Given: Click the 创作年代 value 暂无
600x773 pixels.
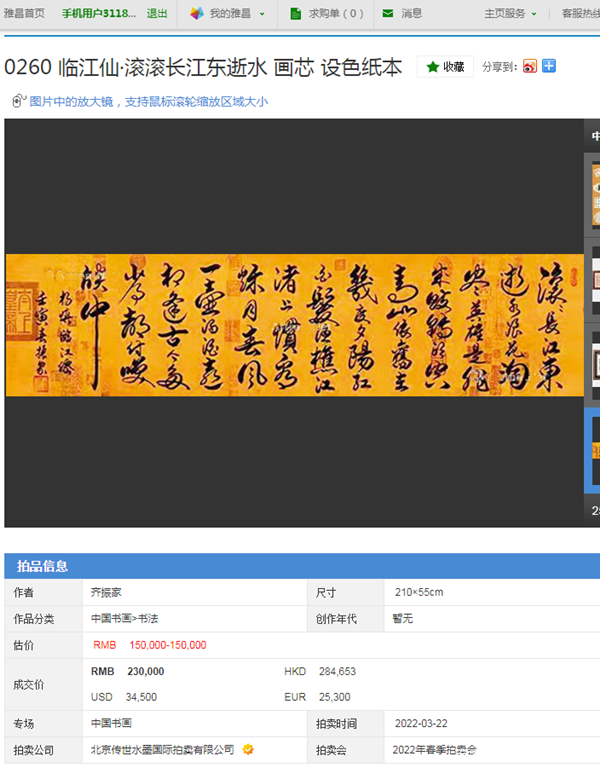Looking at the screenshot, I should tap(403, 618).
